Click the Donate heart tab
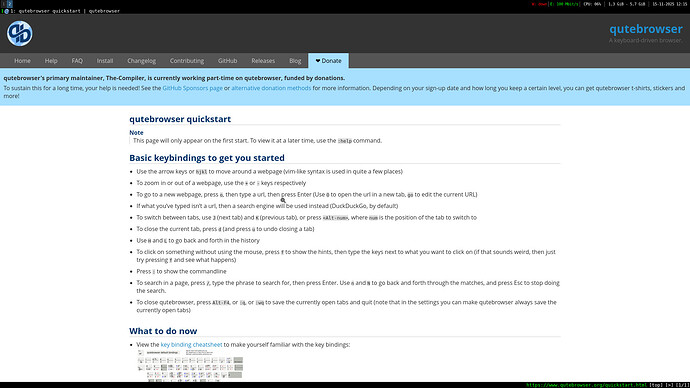The height and width of the screenshot is (388, 690). [x=328, y=61]
